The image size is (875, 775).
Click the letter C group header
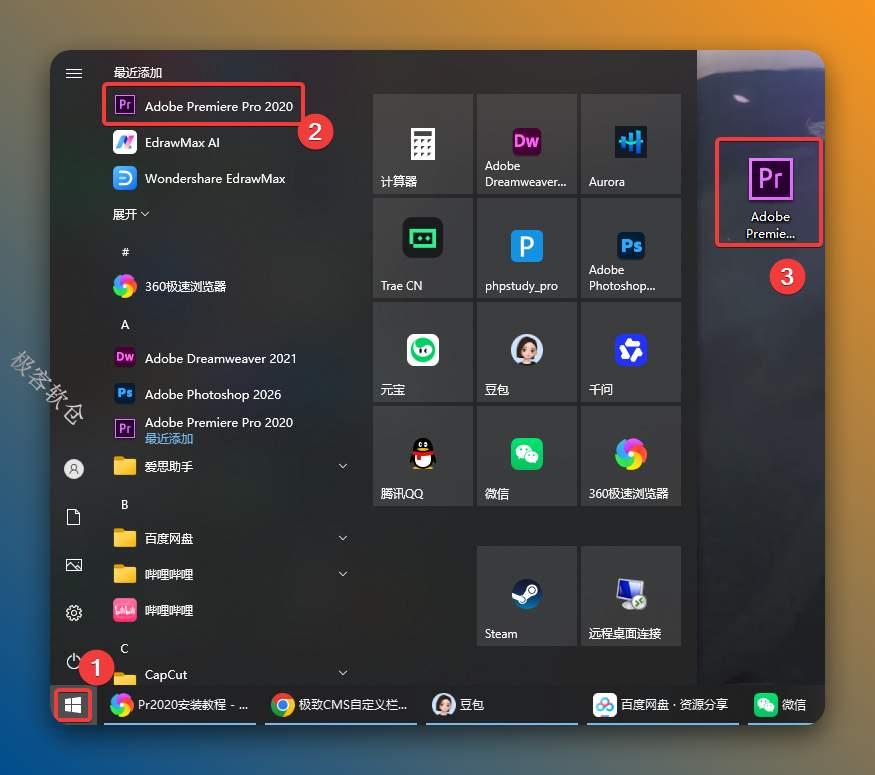coord(124,648)
